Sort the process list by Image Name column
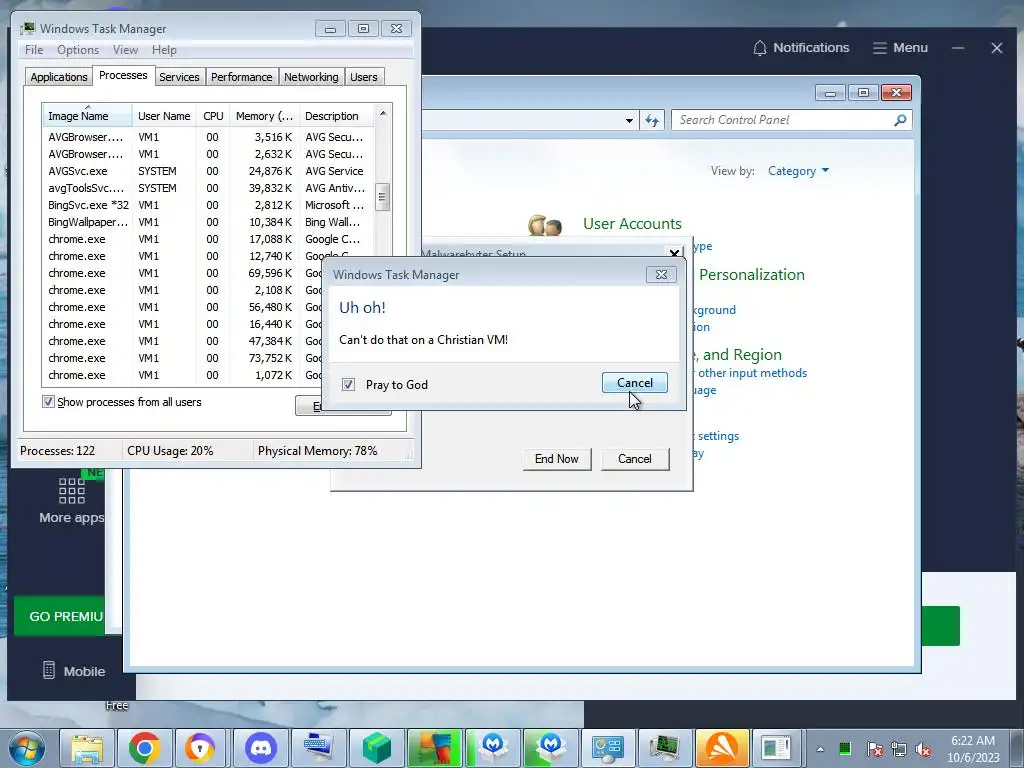Image resolution: width=1024 pixels, height=768 pixels. click(88, 116)
